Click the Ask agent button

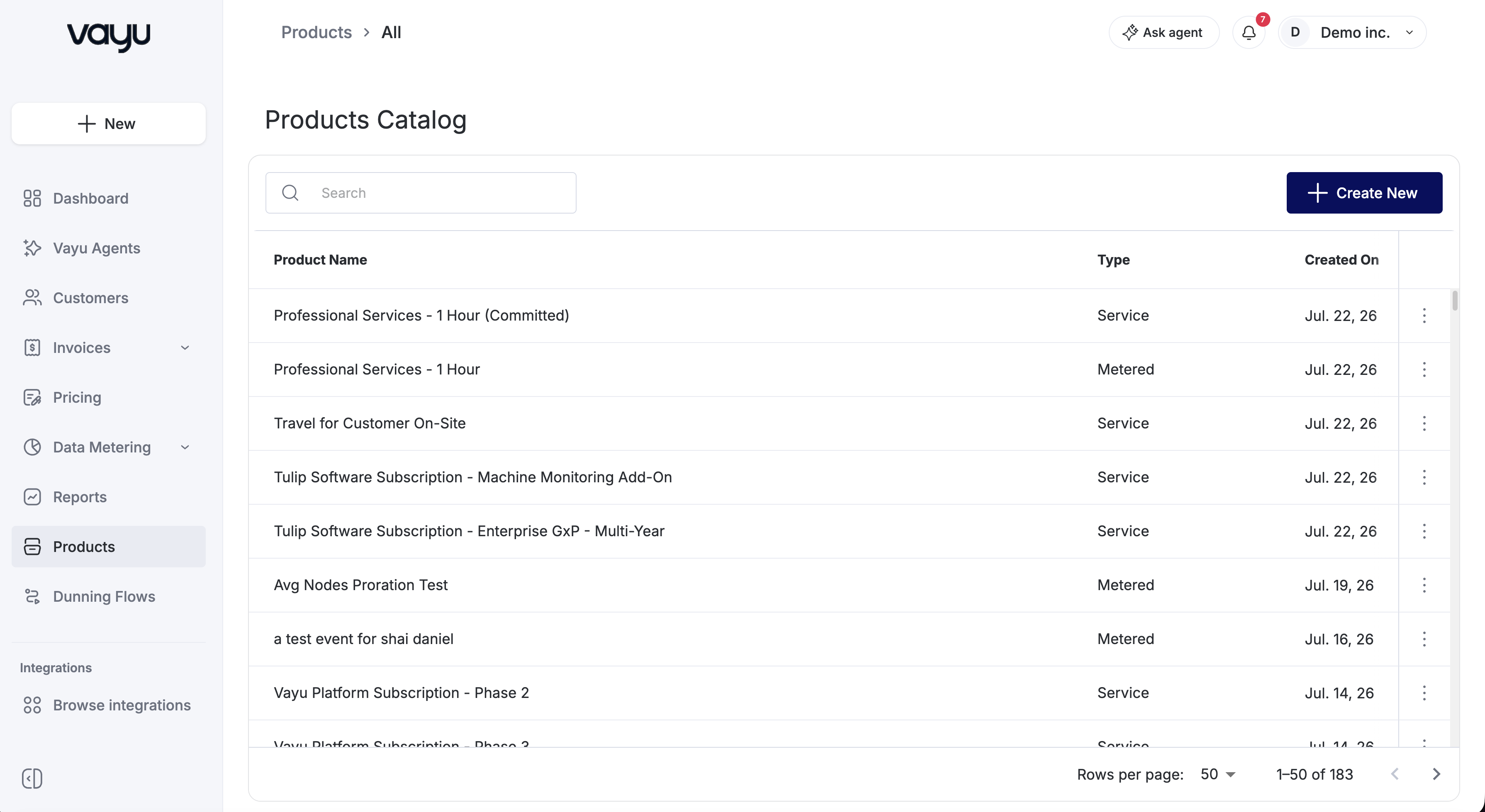pyautogui.click(x=1164, y=32)
